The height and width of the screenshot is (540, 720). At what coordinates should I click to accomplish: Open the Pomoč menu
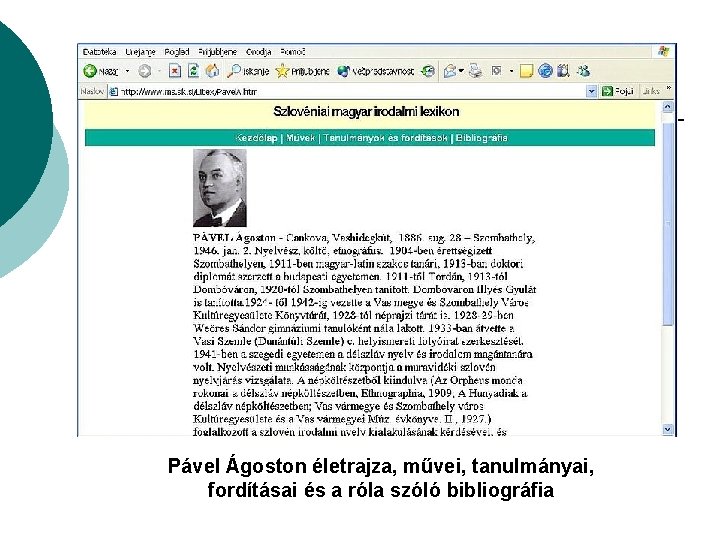[x=292, y=52]
